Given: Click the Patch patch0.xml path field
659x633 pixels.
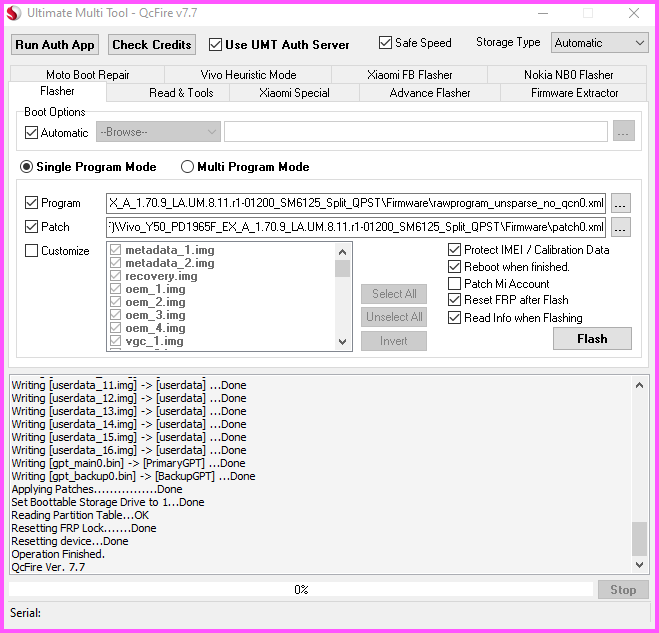Looking at the screenshot, I should click(x=356, y=227).
